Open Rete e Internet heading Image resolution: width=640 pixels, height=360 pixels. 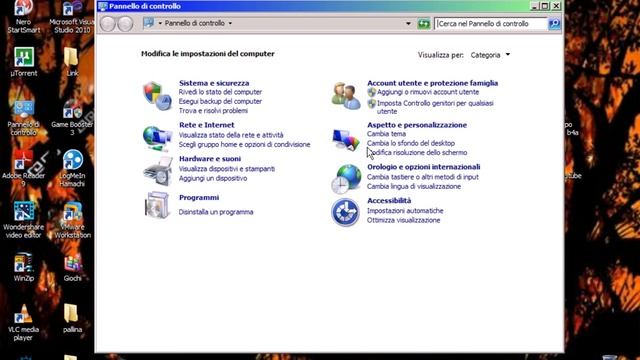pyautogui.click(x=207, y=125)
